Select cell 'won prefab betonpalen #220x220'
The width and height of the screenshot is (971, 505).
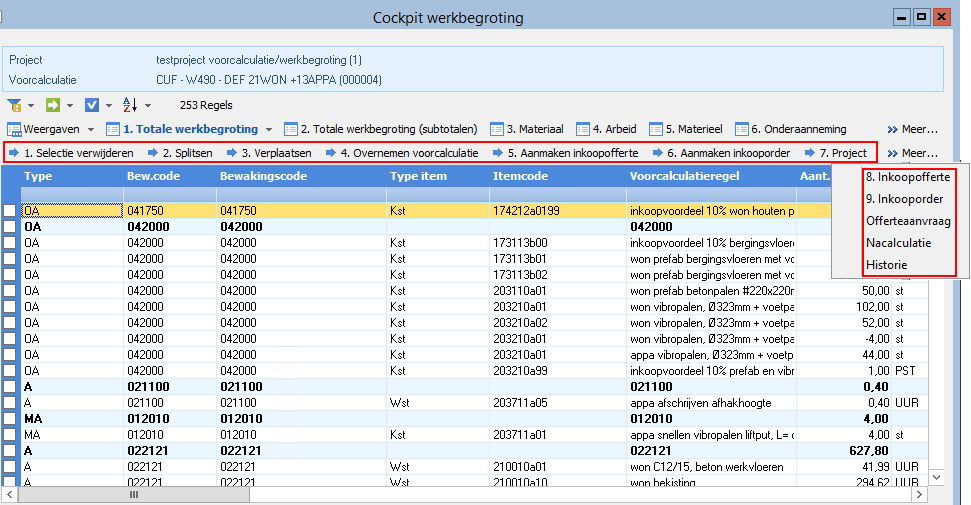click(711, 291)
